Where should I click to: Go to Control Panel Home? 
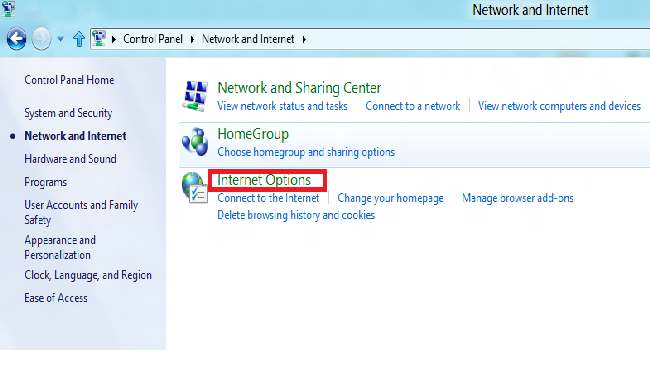tap(69, 80)
